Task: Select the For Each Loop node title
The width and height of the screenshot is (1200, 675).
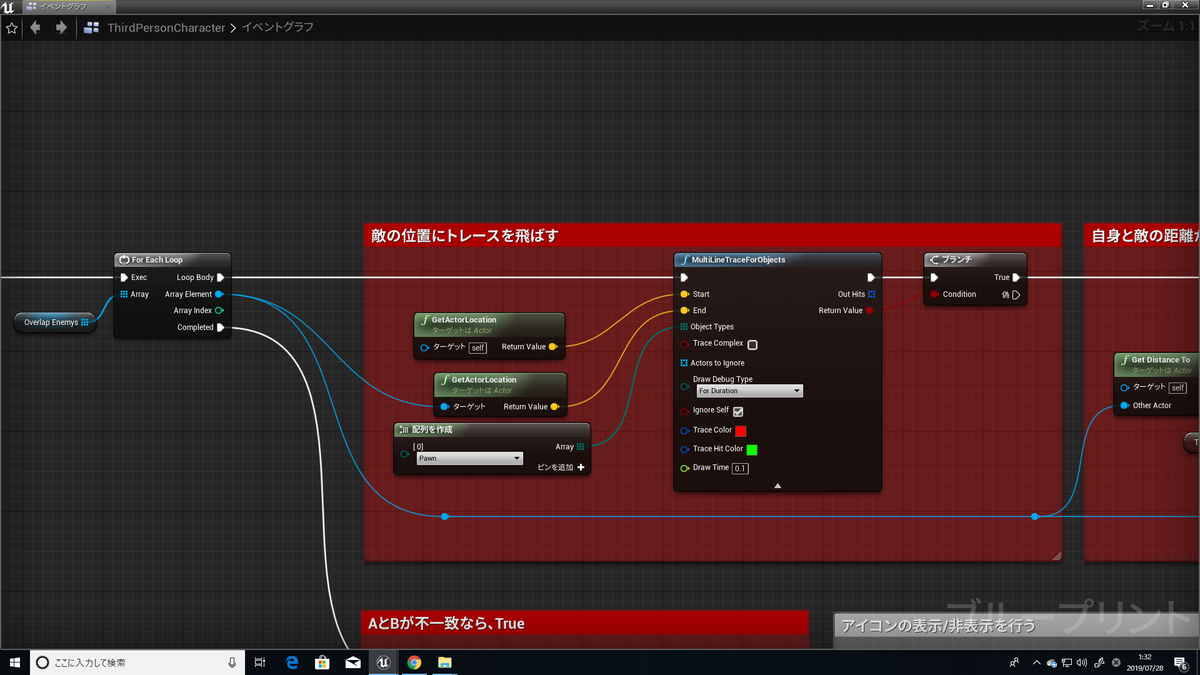Action: click(157, 259)
